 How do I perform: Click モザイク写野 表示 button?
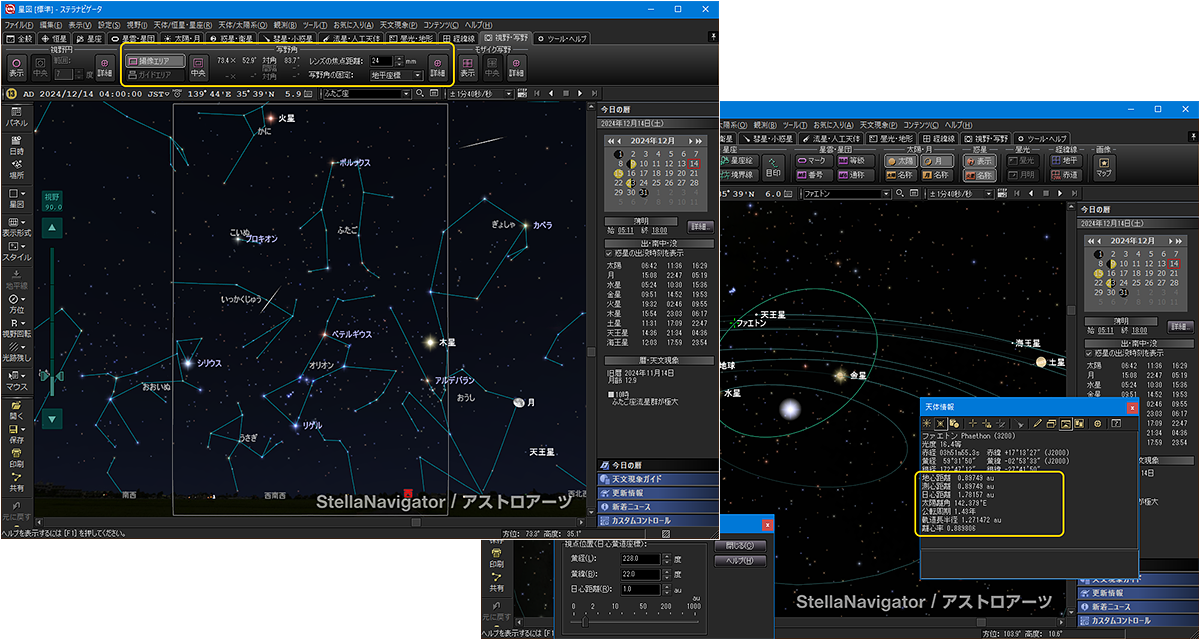[x=467, y=67]
